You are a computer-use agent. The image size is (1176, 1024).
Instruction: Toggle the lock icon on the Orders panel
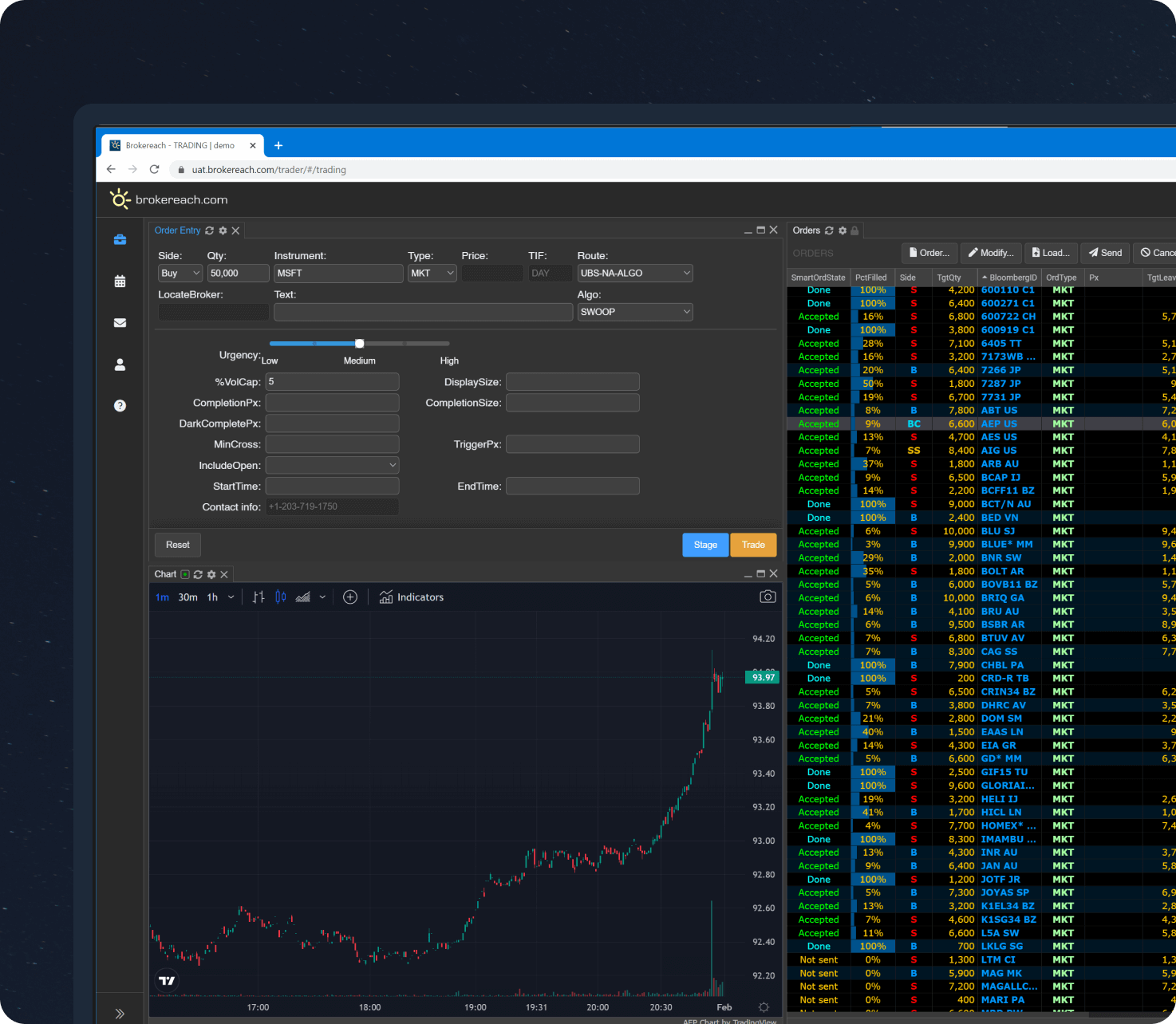[854, 230]
